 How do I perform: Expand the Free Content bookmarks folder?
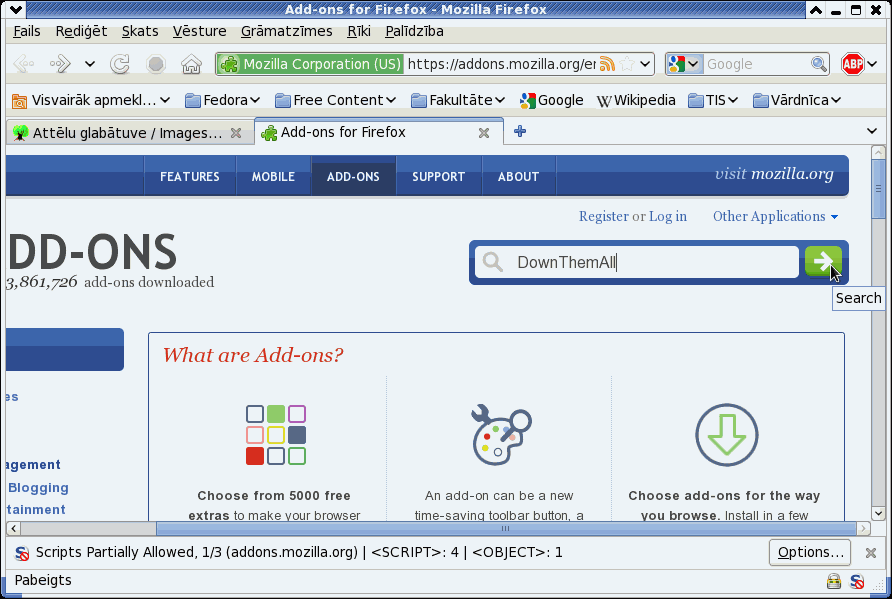click(336, 100)
